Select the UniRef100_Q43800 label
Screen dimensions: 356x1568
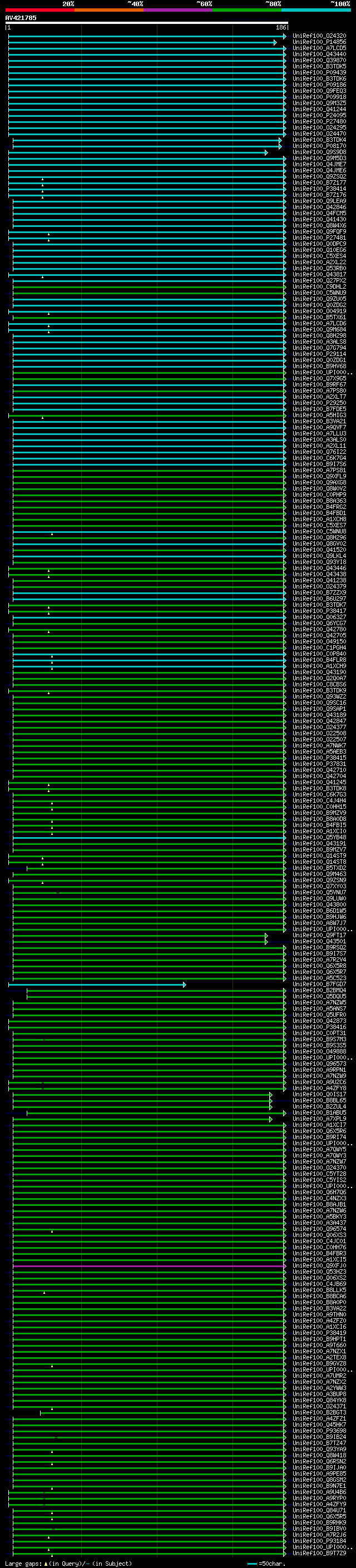click(319, 904)
